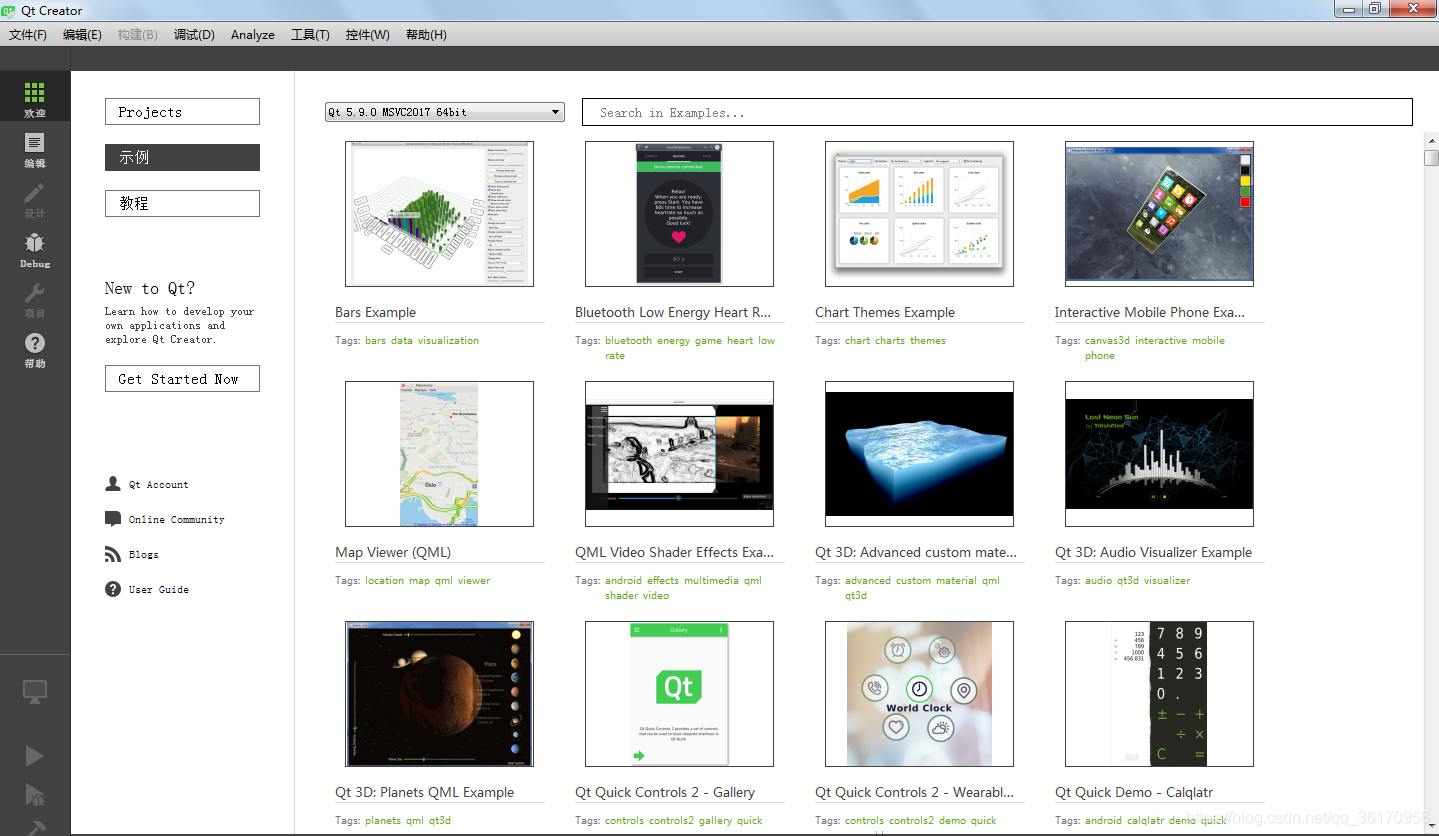Select the 示例 (Examples) button
The image size is (1439, 836).
[182, 157]
